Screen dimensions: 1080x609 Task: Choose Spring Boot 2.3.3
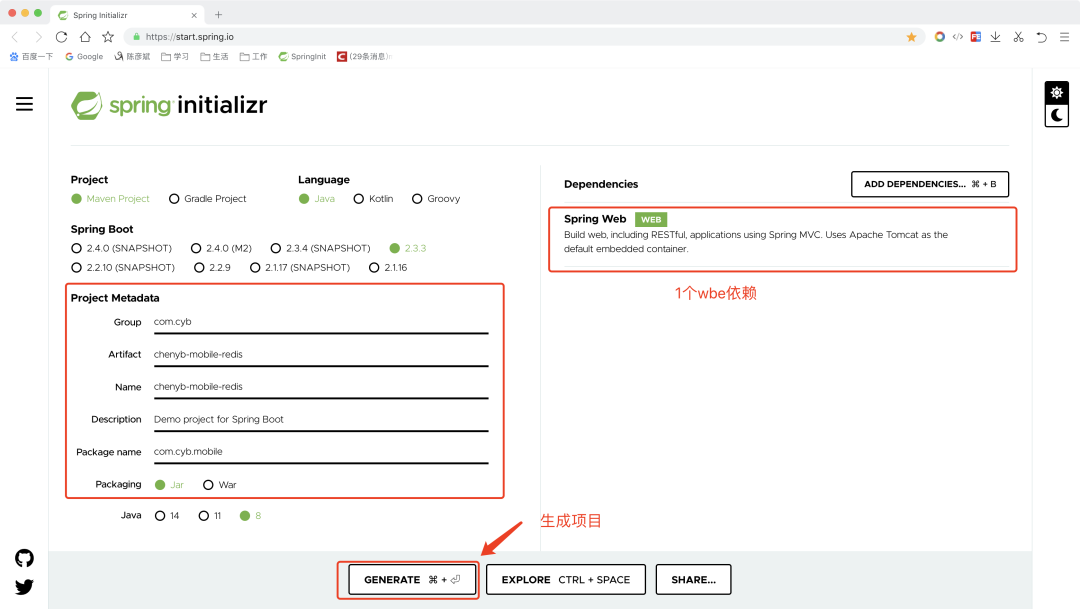(x=408, y=248)
